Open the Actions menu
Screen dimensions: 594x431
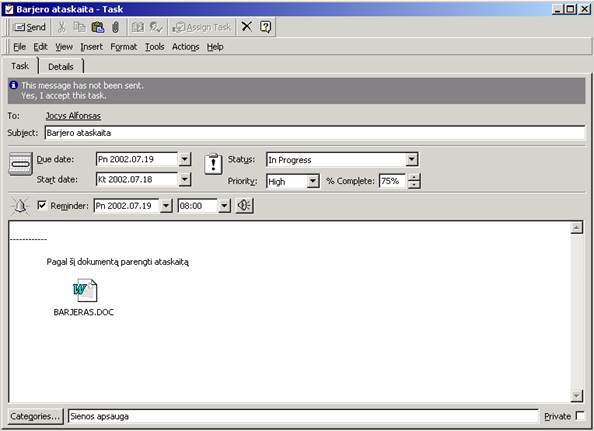(x=186, y=47)
